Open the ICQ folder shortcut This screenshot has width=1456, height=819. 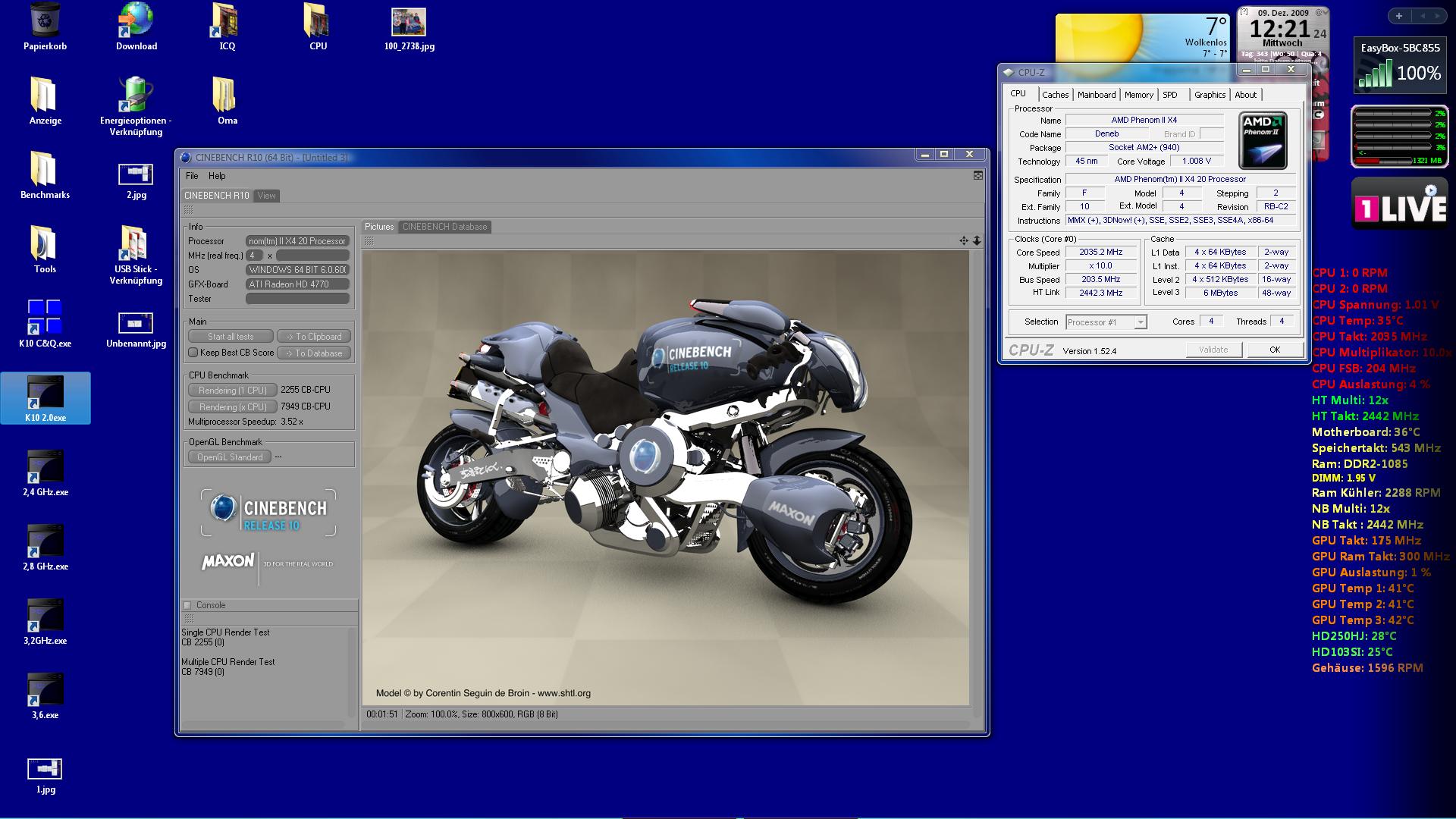click(x=227, y=27)
